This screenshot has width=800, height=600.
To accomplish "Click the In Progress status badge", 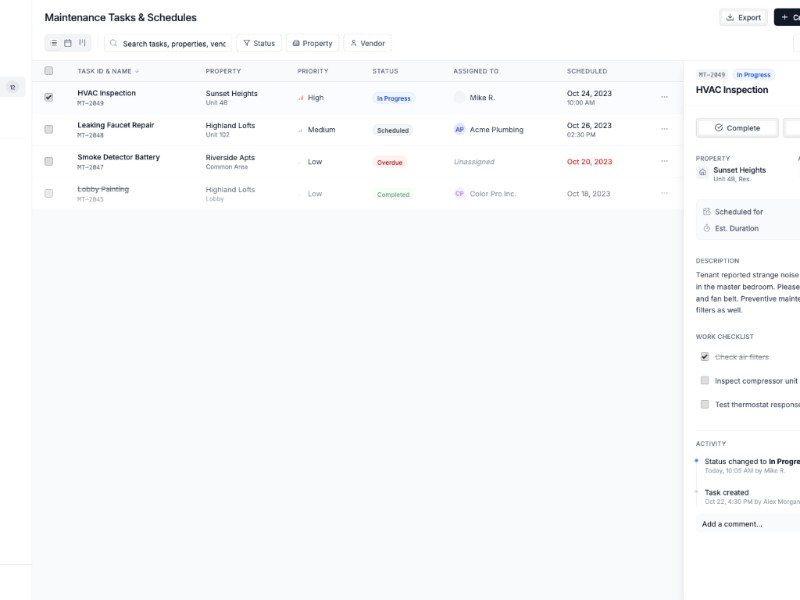I will coord(753,74).
